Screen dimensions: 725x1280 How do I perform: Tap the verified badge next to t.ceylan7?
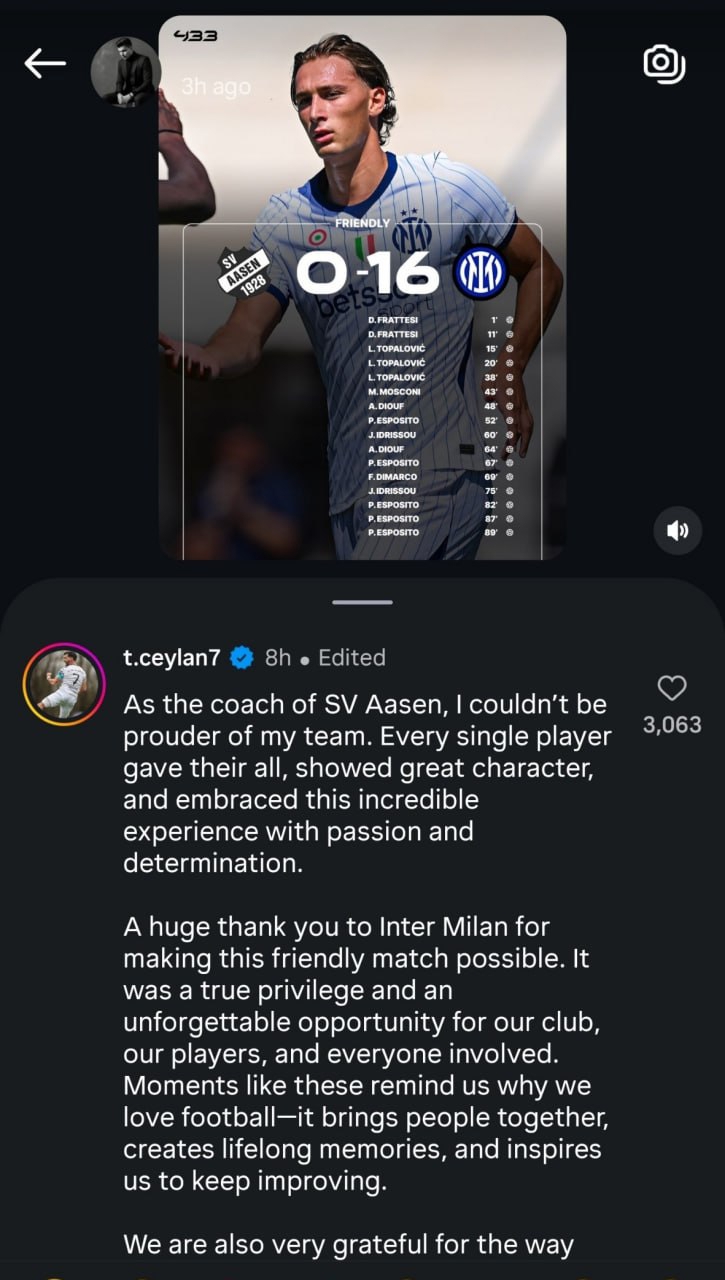(241, 657)
